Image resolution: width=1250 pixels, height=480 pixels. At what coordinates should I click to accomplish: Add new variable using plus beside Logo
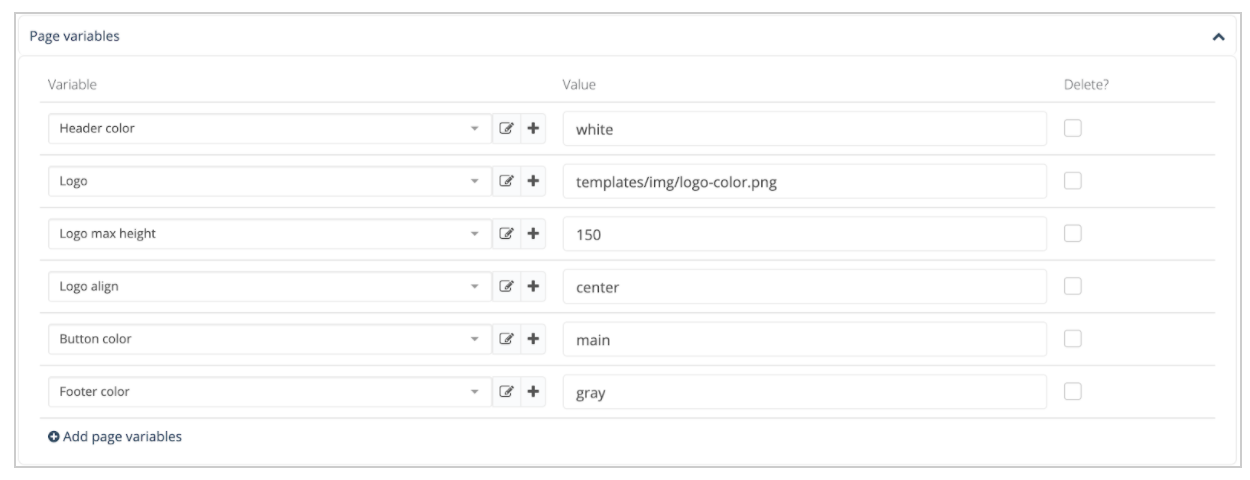533,181
